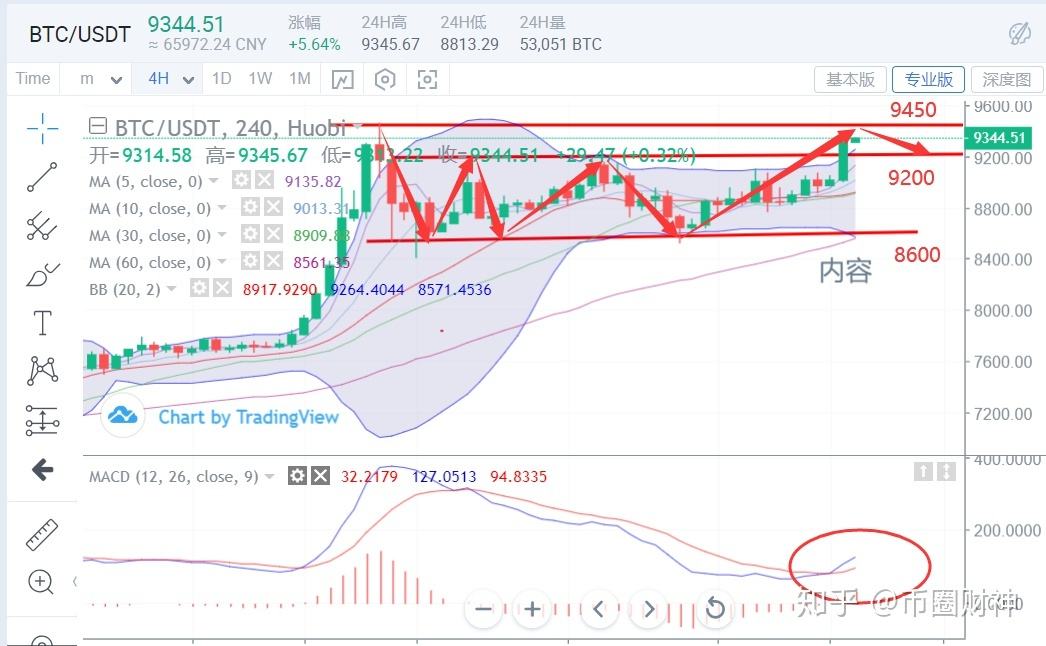Open the Chart by TradingView link
1046x646 pixels.
point(248,417)
